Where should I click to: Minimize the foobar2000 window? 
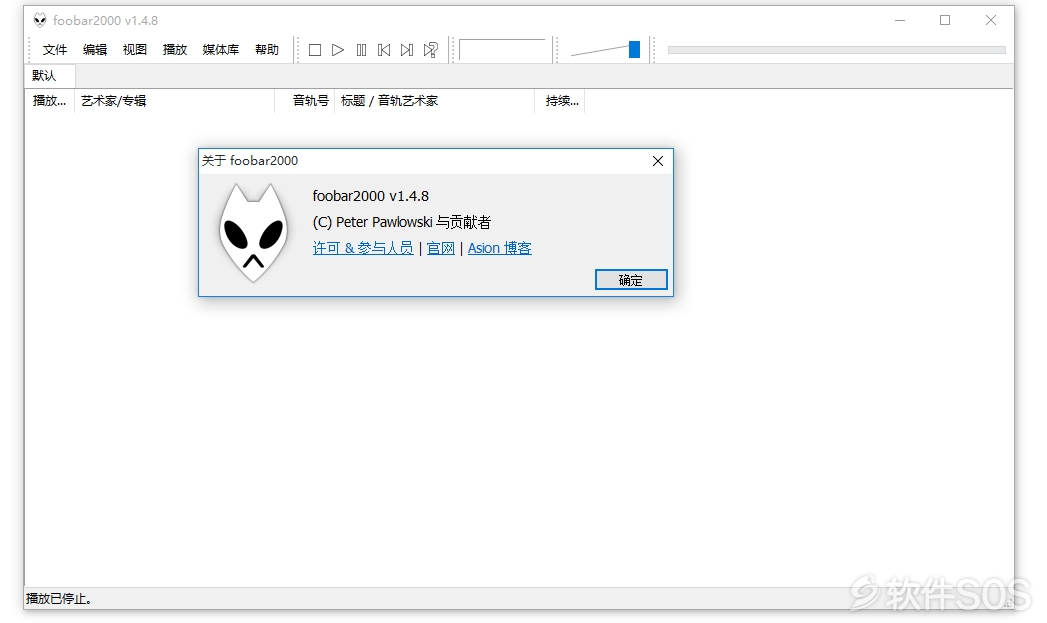tap(900, 21)
